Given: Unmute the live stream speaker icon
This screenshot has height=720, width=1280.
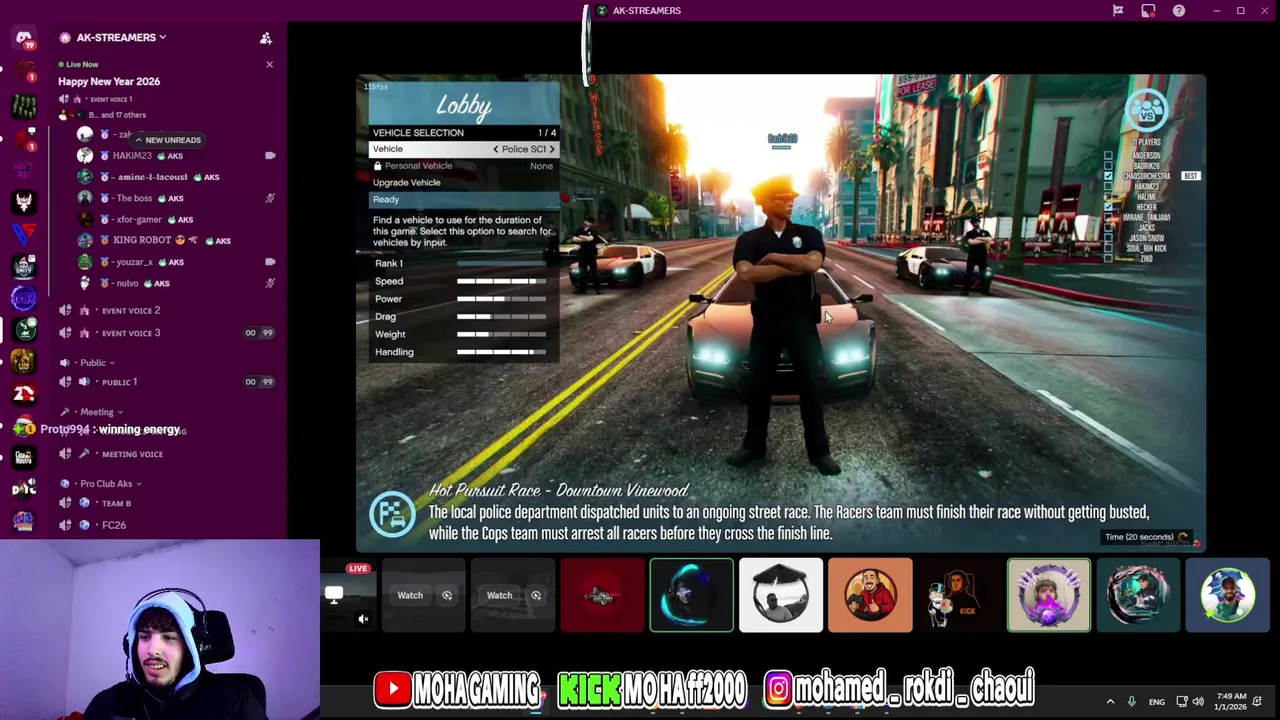Looking at the screenshot, I should point(363,619).
